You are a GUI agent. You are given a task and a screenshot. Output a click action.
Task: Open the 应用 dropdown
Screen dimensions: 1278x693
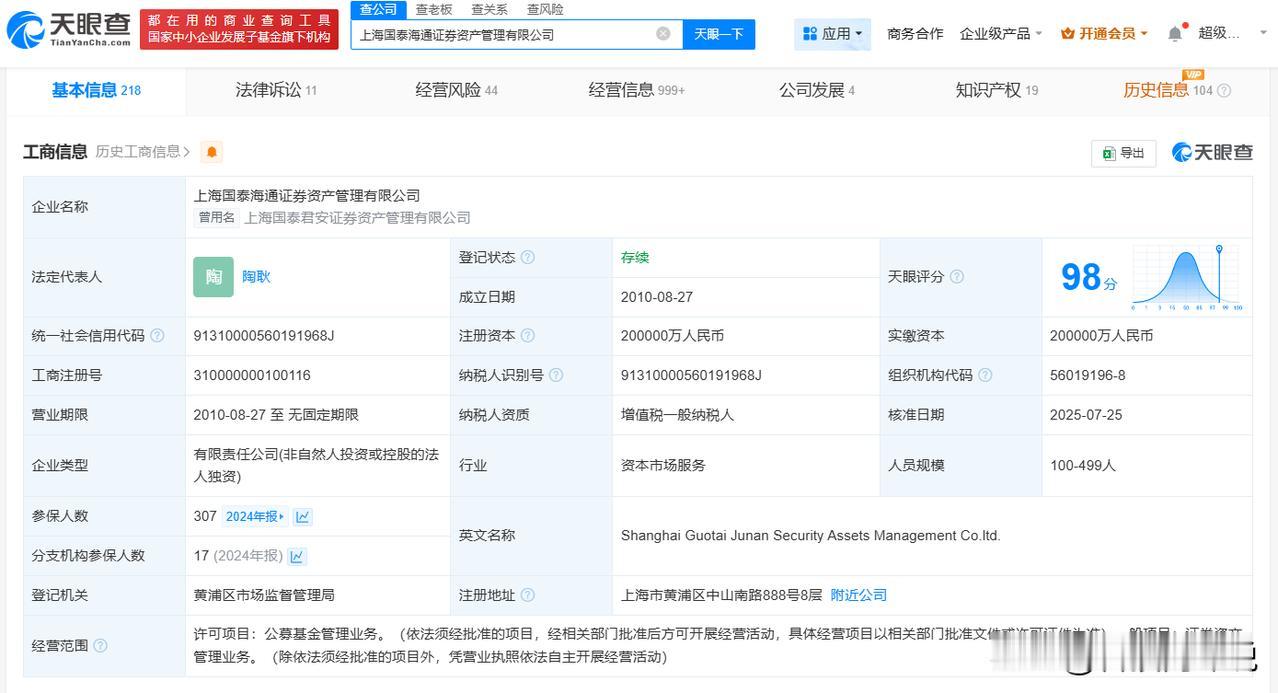(x=833, y=34)
